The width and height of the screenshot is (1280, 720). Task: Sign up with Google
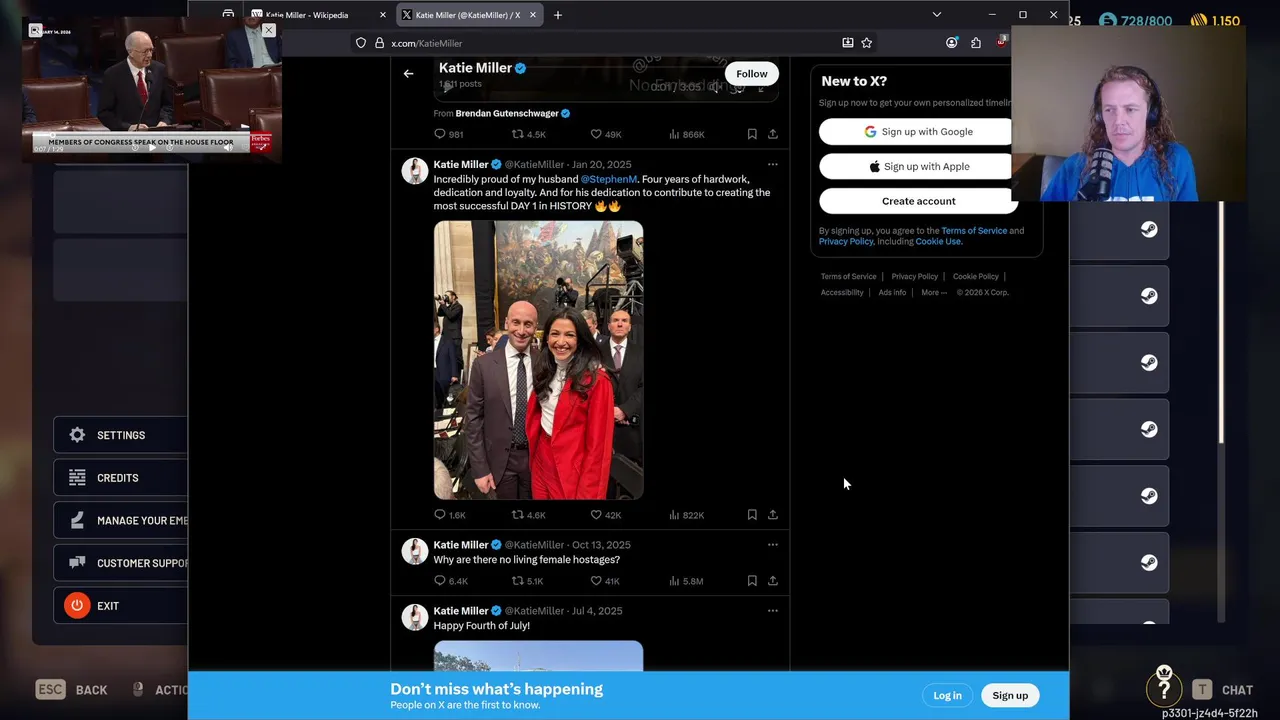click(918, 132)
